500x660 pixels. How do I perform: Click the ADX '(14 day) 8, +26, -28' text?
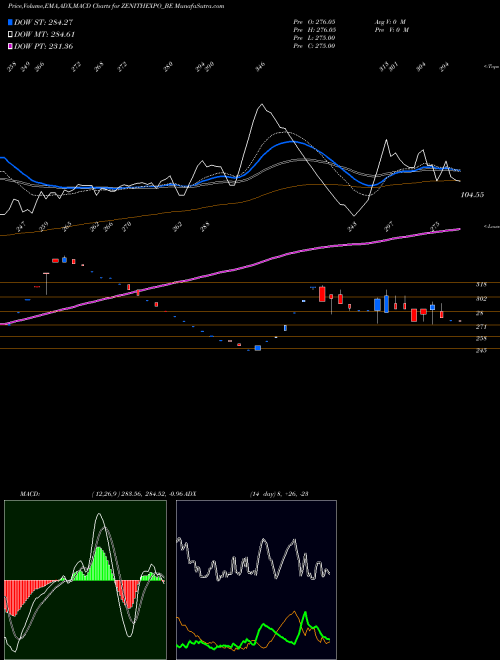point(279,494)
